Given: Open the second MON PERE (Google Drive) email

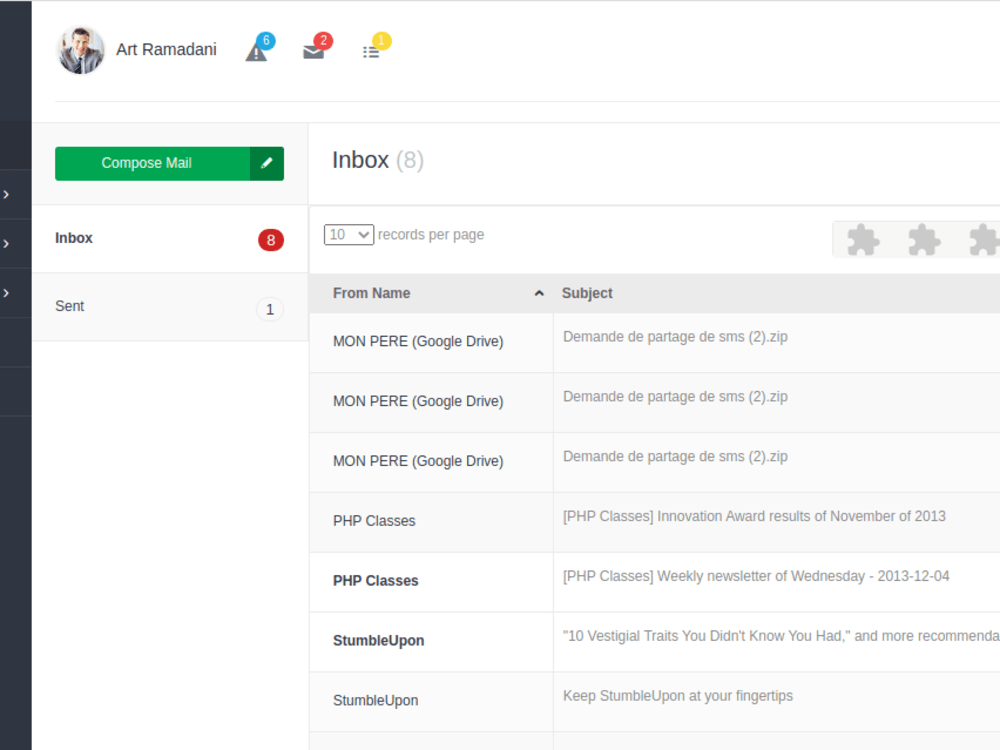Looking at the screenshot, I should (x=418, y=402).
